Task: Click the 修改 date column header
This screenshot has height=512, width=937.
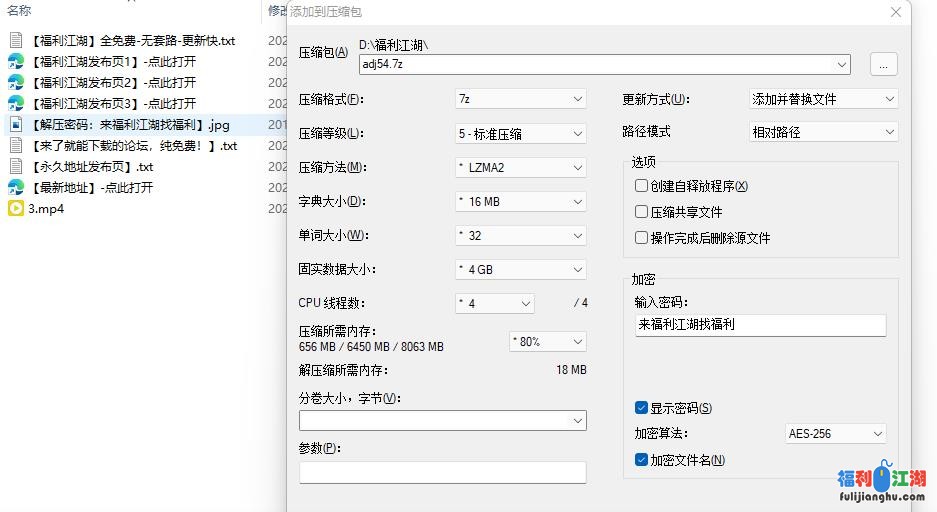Action: pos(277,10)
